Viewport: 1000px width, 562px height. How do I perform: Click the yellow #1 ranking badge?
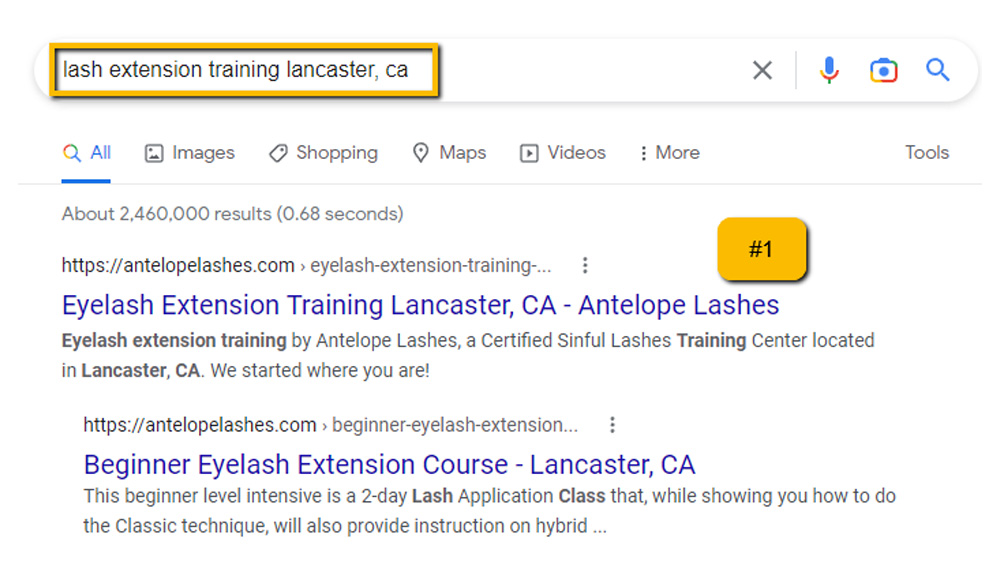[x=761, y=249]
